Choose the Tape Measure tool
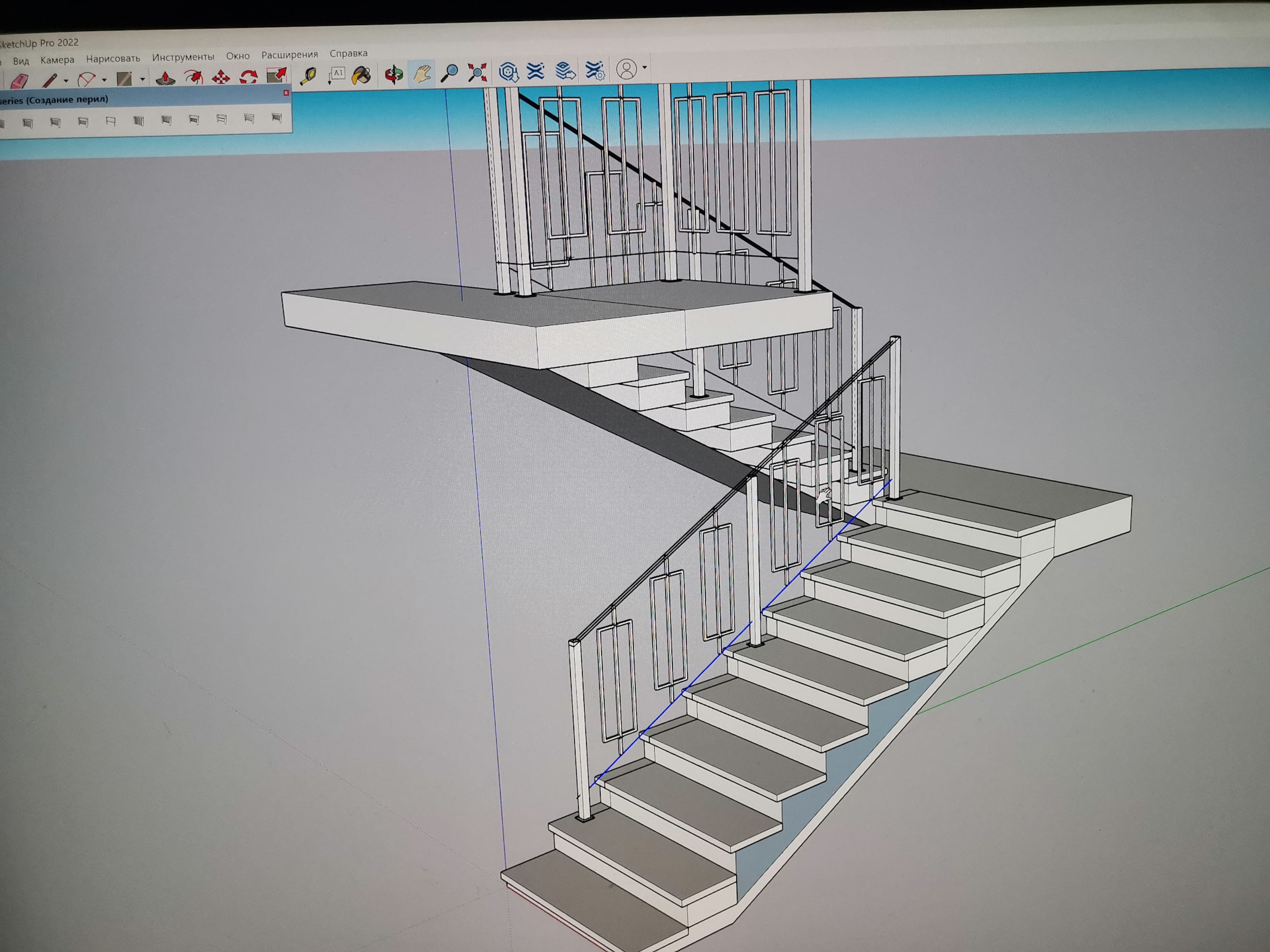Screen dimensions: 1270x952 tap(308, 75)
